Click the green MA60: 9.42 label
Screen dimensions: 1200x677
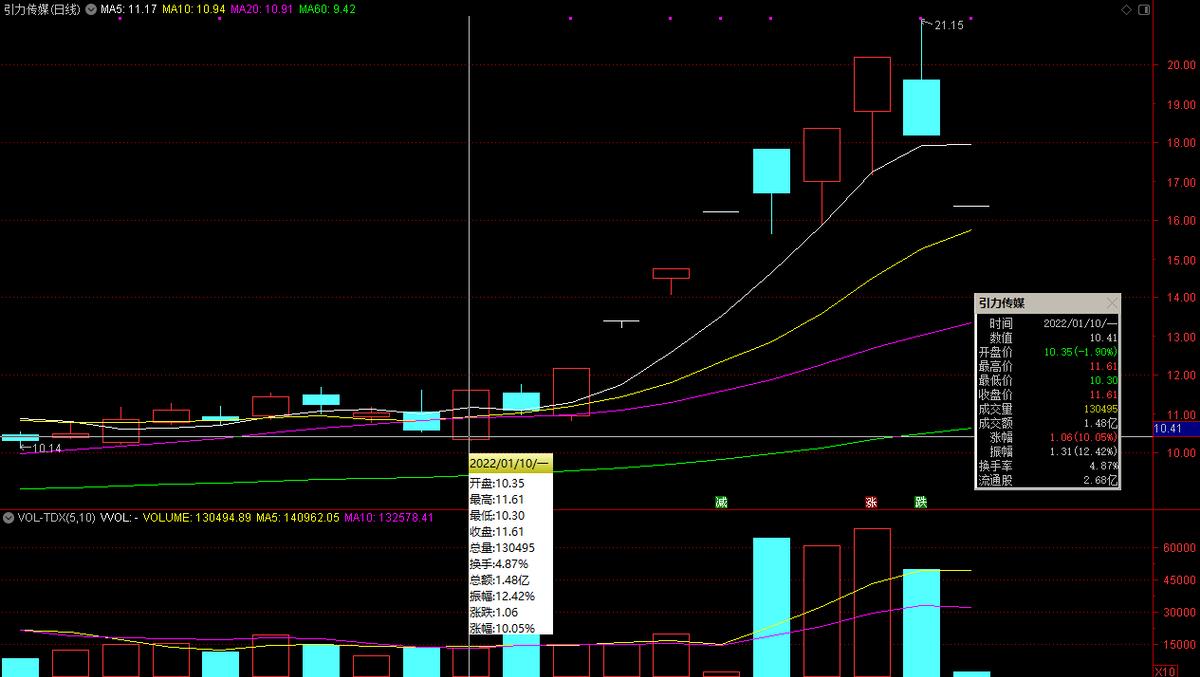(327, 9)
